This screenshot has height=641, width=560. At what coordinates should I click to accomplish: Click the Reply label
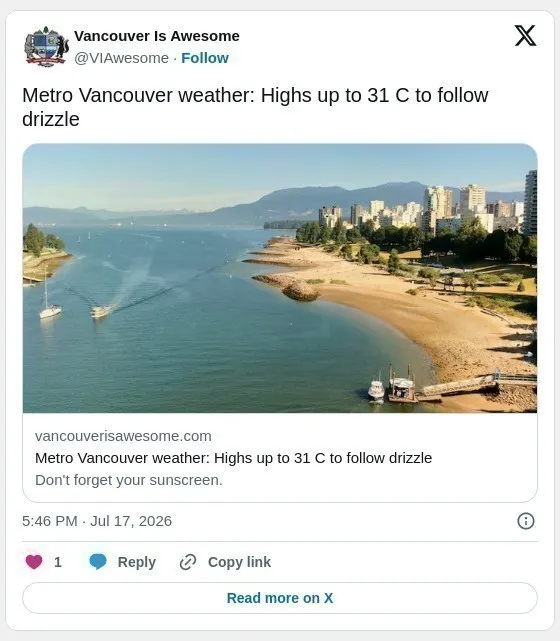(137, 562)
